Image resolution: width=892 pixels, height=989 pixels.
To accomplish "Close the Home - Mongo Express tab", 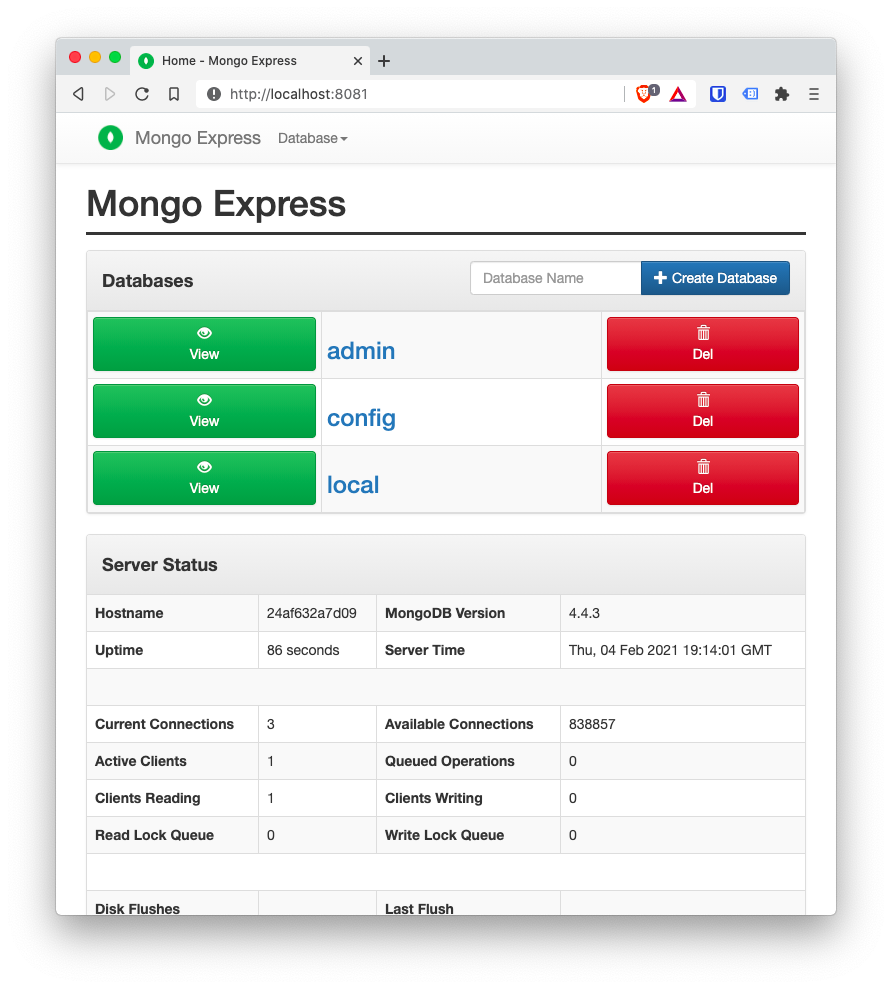I will (358, 61).
